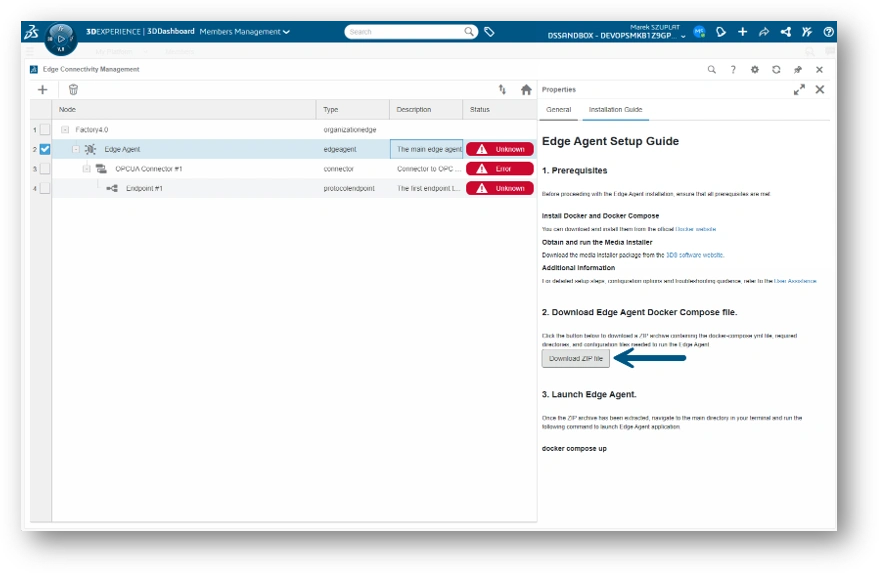Screen dimensions: 879x573
Task: Open the Marek Szuplat user avatar
Action: pyautogui.click(x=699, y=32)
